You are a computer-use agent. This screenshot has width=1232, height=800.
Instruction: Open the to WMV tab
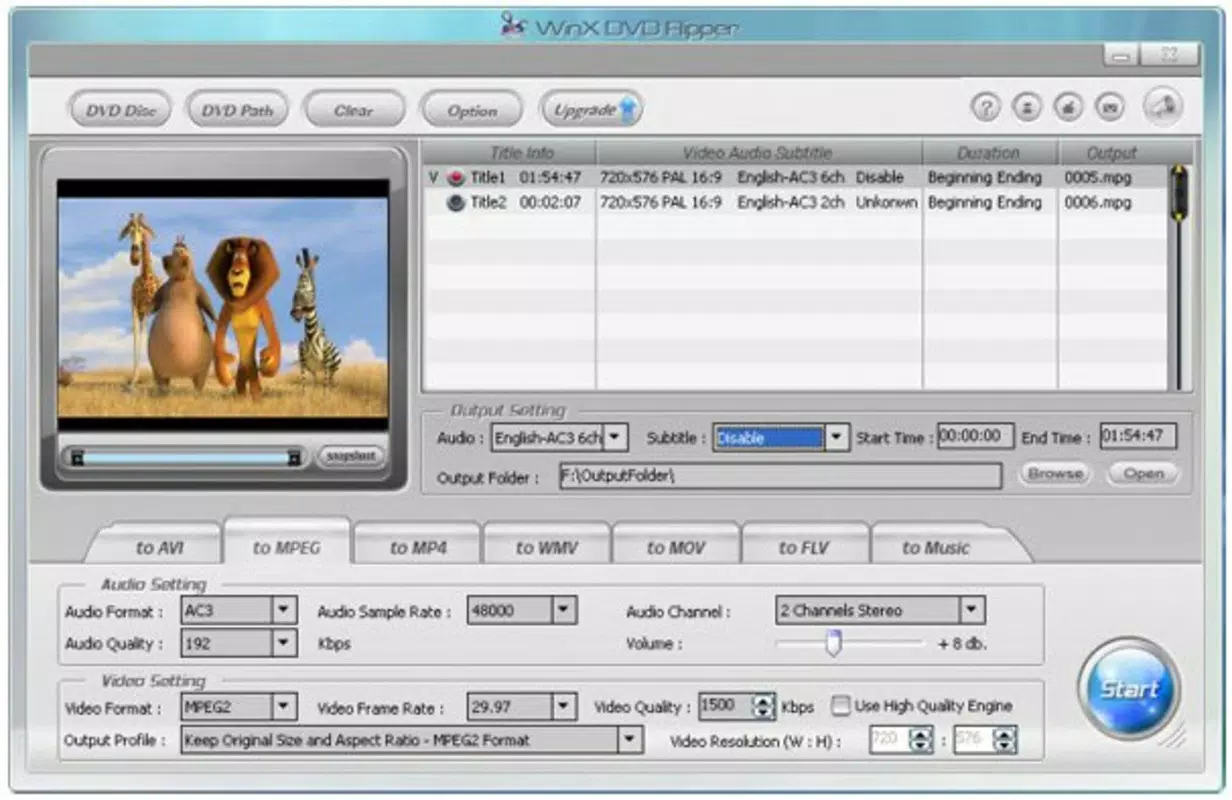pyautogui.click(x=547, y=547)
